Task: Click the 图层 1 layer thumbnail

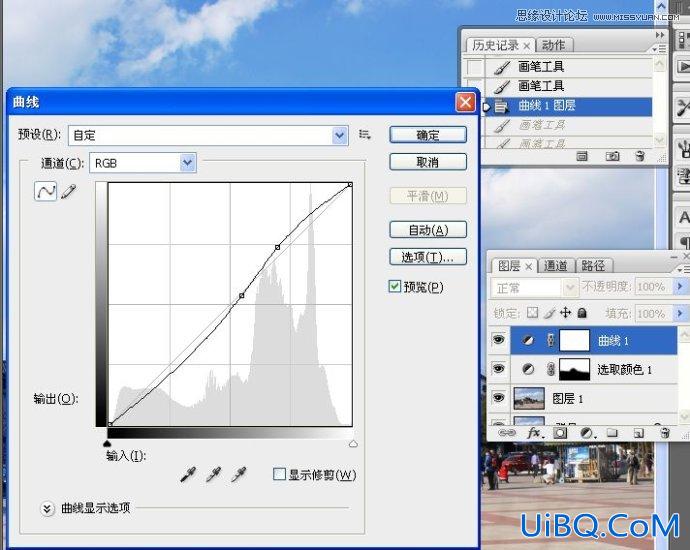Action: click(529, 398)
